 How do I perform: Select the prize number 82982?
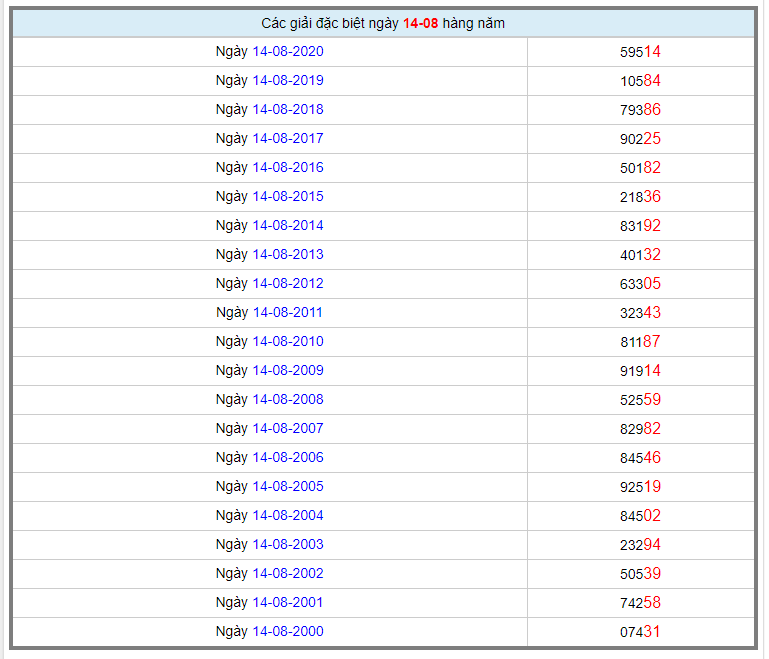coord(640,429)
